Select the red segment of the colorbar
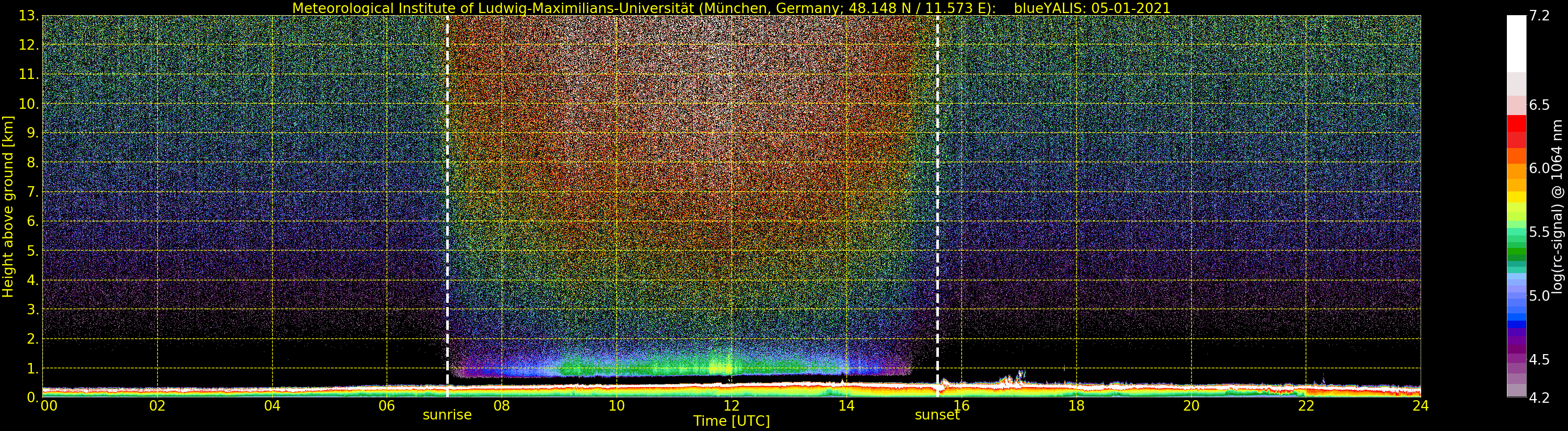Screen dimensions: 1568x431 pyautogui.click(x=1516, y=130)
